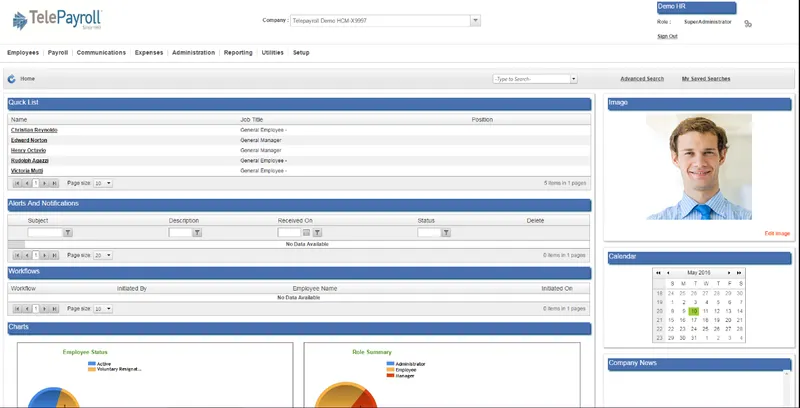Click the Home refresh icon
The image size is (800, 408).
(12, 79)
